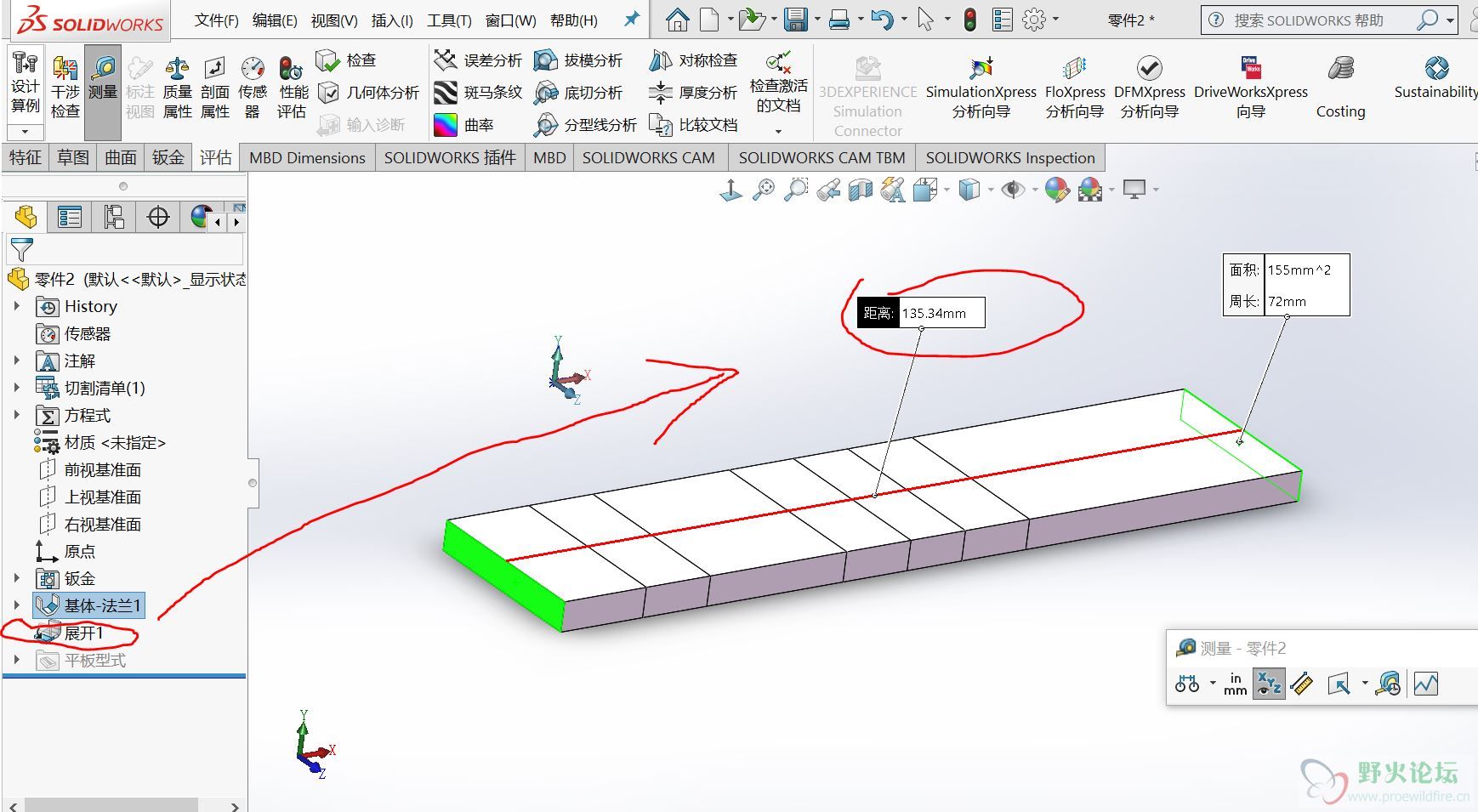The image size is (1478, 812).
Task: Click the rebuild traffic light icon
Action: pyautogui.click(x=970, y=20)
